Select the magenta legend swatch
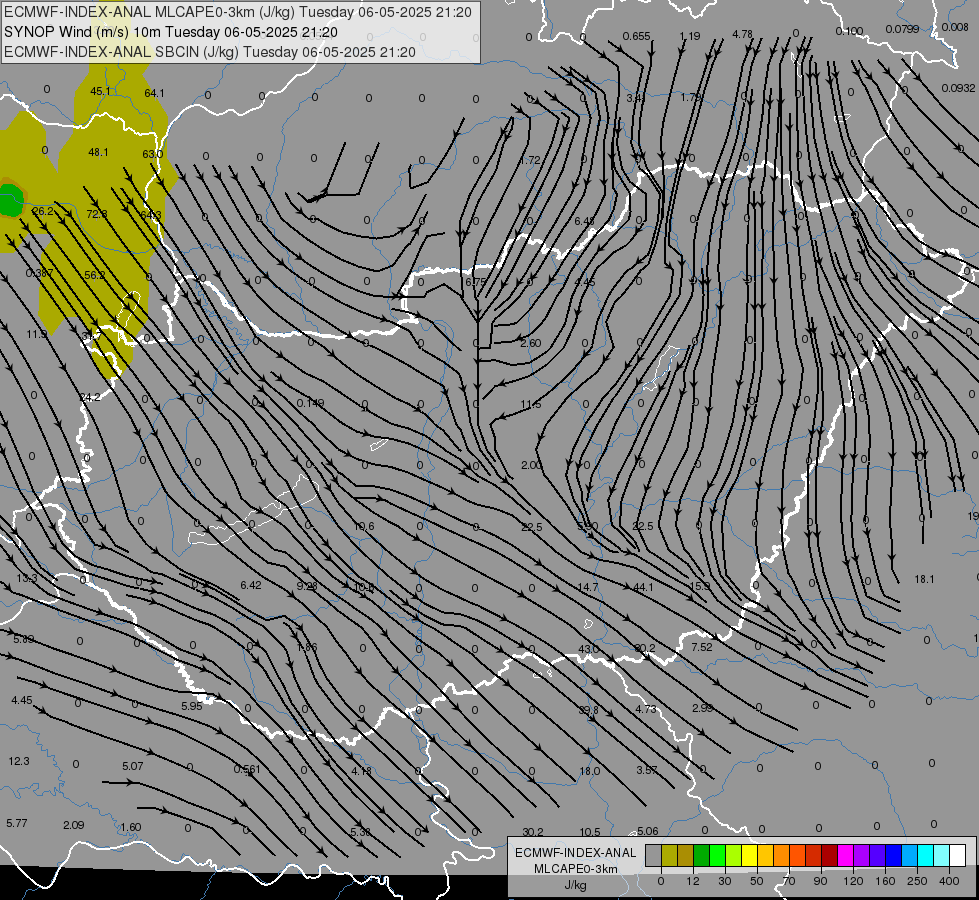Viewport: 979px width, 900px height. [845, 856]
